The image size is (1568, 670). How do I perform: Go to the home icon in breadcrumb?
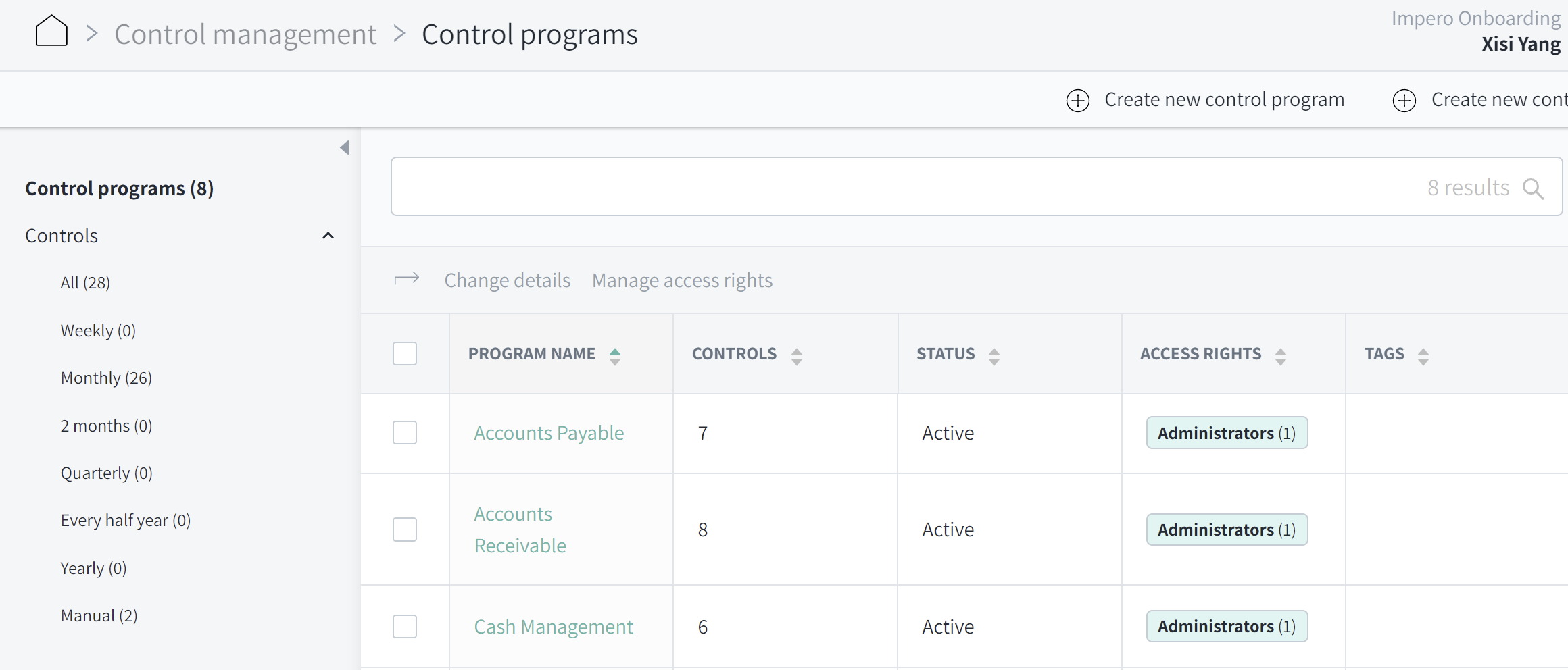[51, 31]
